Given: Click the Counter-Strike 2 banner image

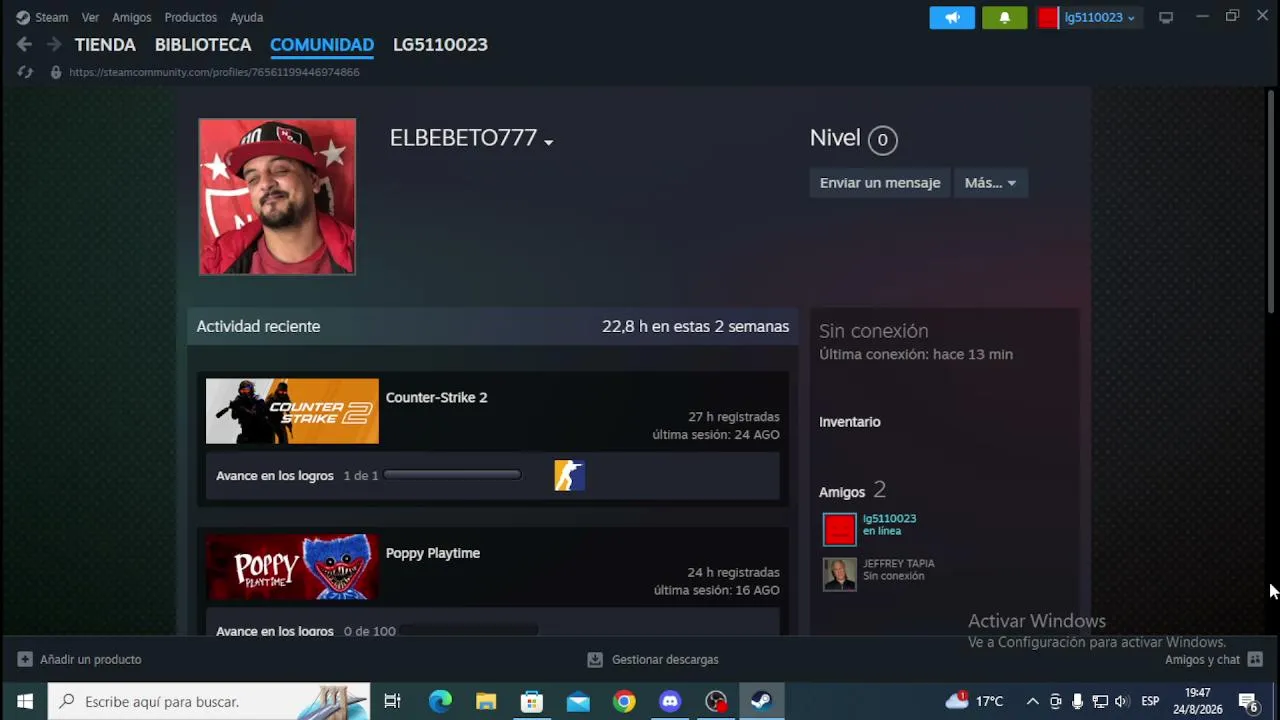Looking at the screenshot, I should [x=292, y=411].
